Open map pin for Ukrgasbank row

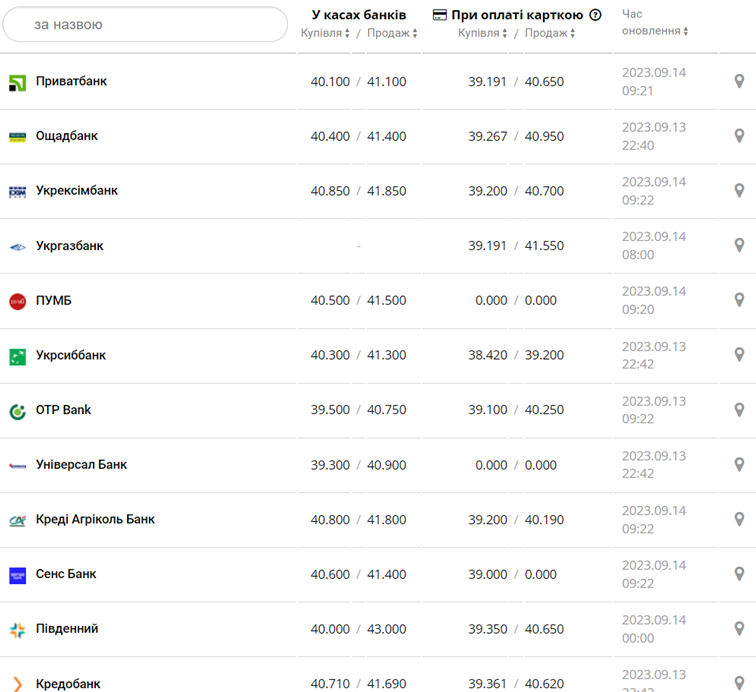(739, 245)
